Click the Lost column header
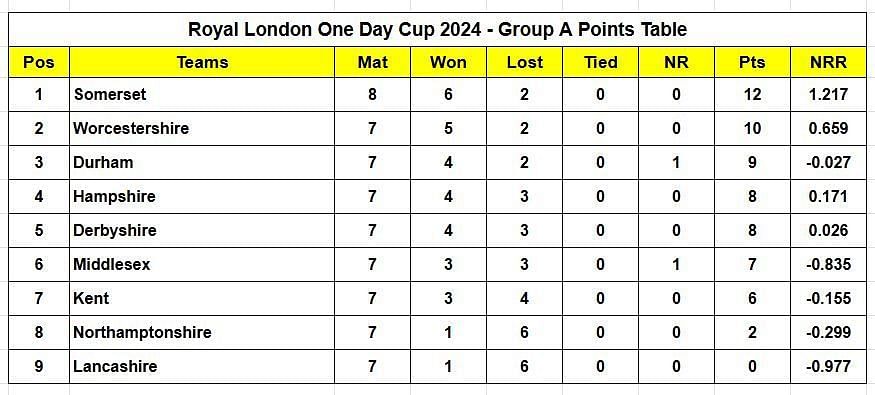This screenshot has height=395, width=875. (525, 62)
